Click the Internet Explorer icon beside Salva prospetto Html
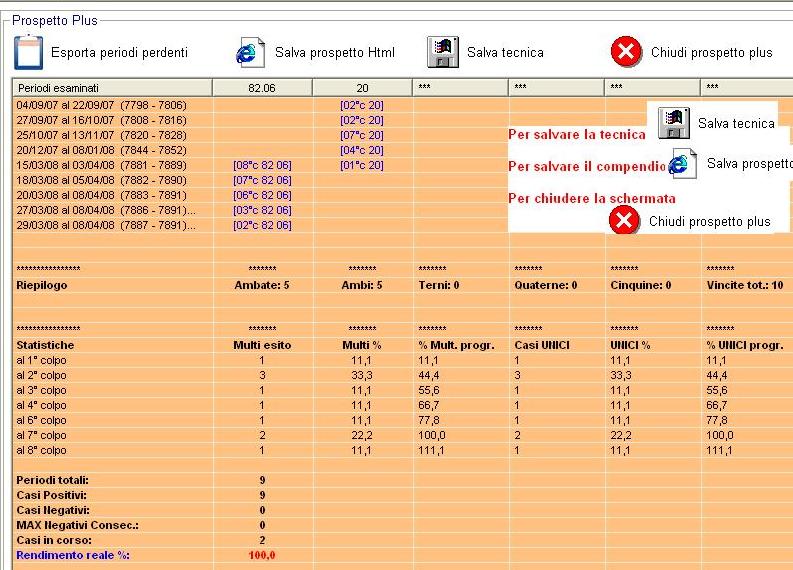 pos(250,53)
